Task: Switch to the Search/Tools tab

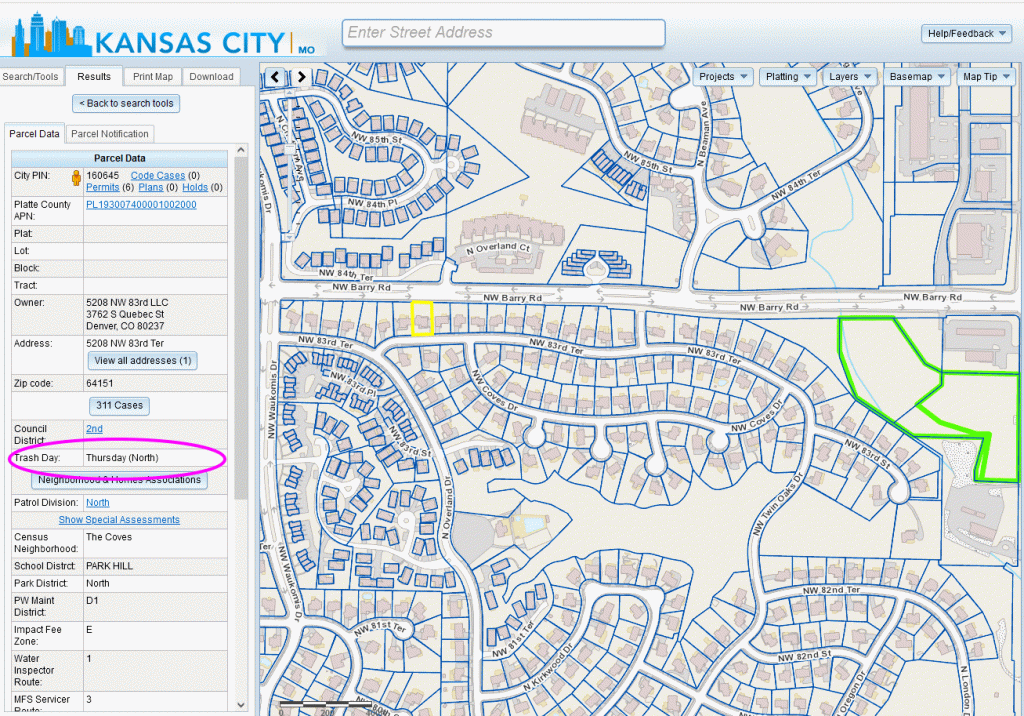Action: [31, 77]
